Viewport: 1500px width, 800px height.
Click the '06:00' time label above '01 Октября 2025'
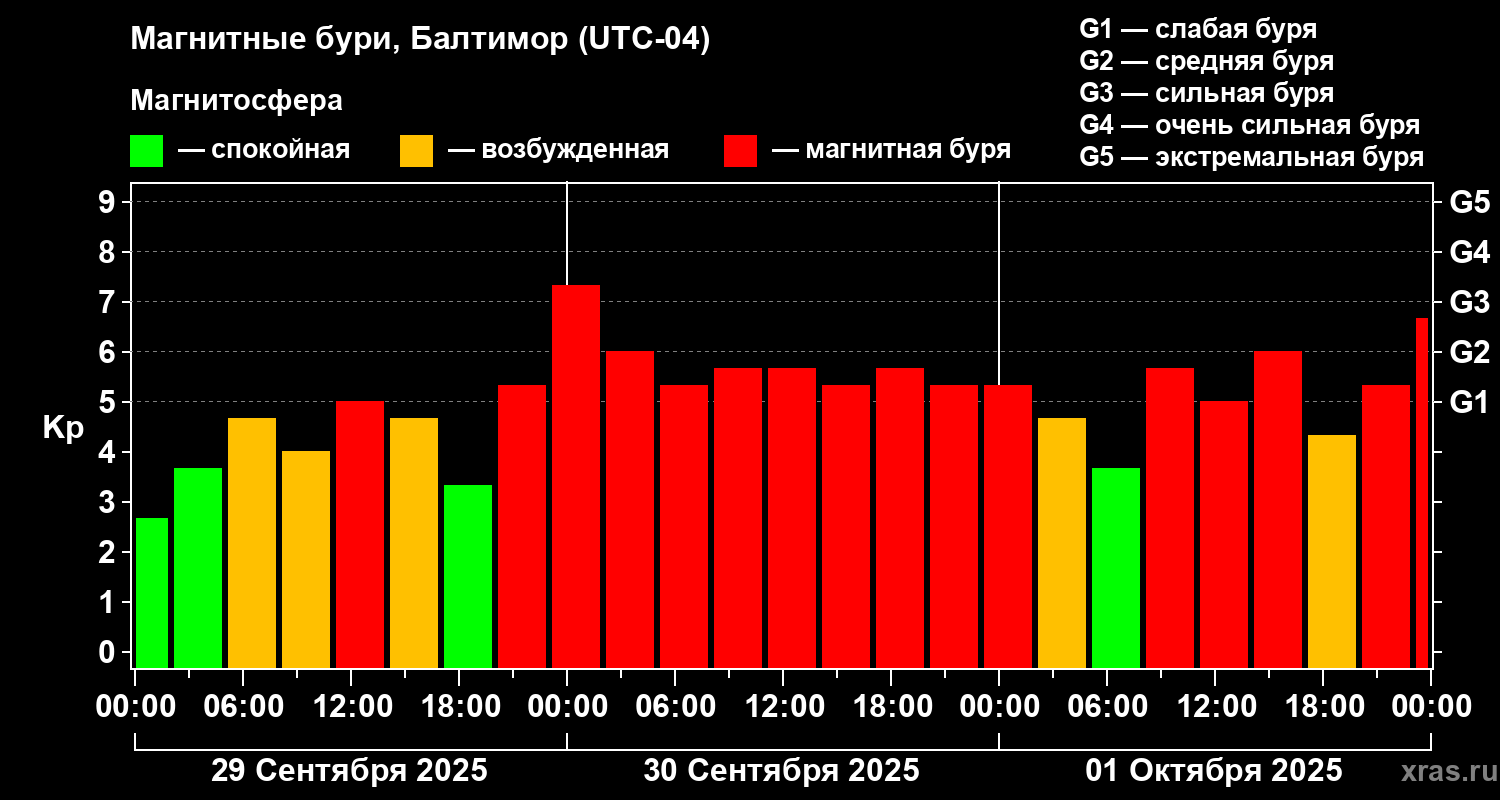(x=1107, y=706)
